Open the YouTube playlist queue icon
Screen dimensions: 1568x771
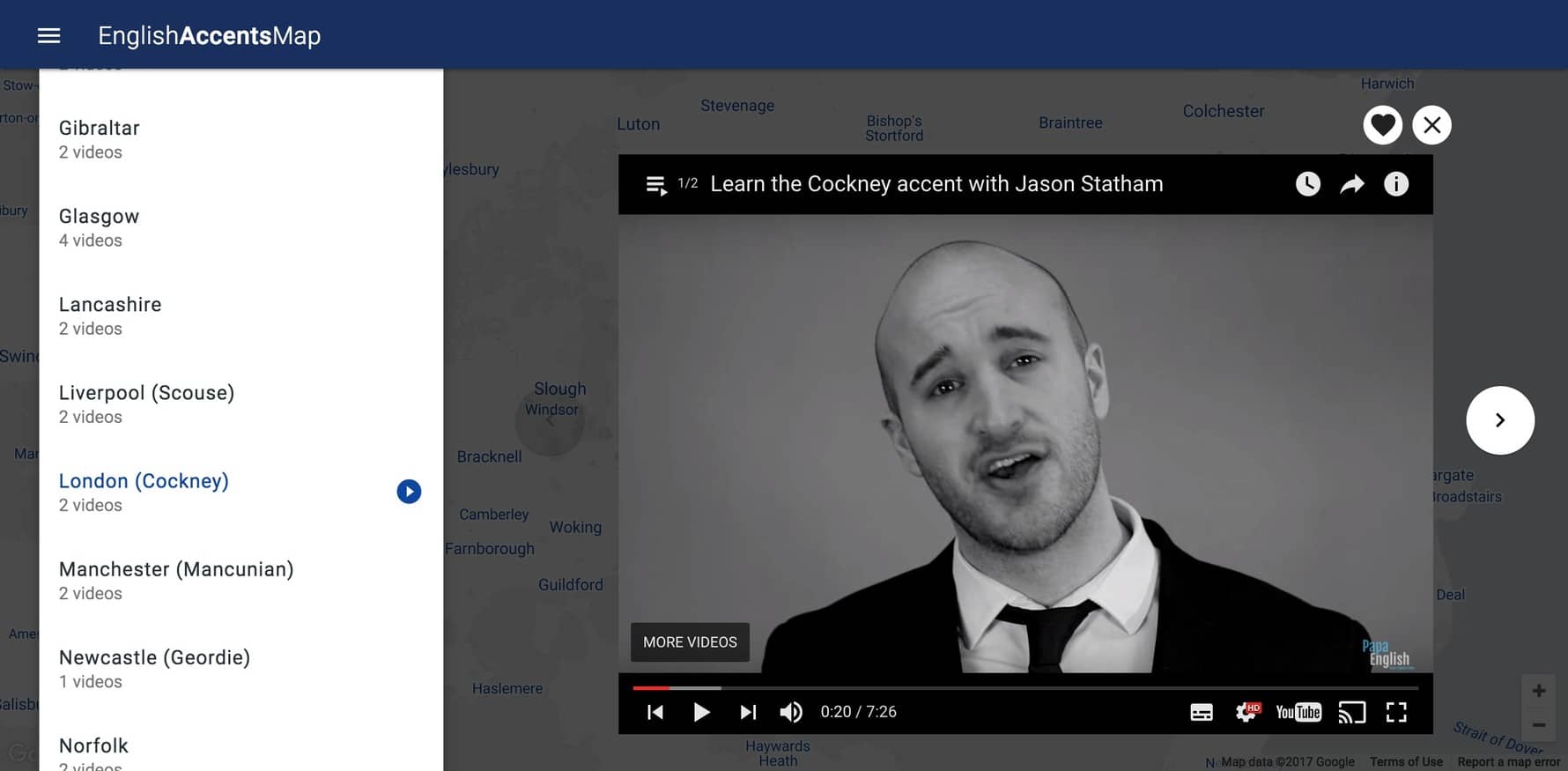(x=656, y=185)
